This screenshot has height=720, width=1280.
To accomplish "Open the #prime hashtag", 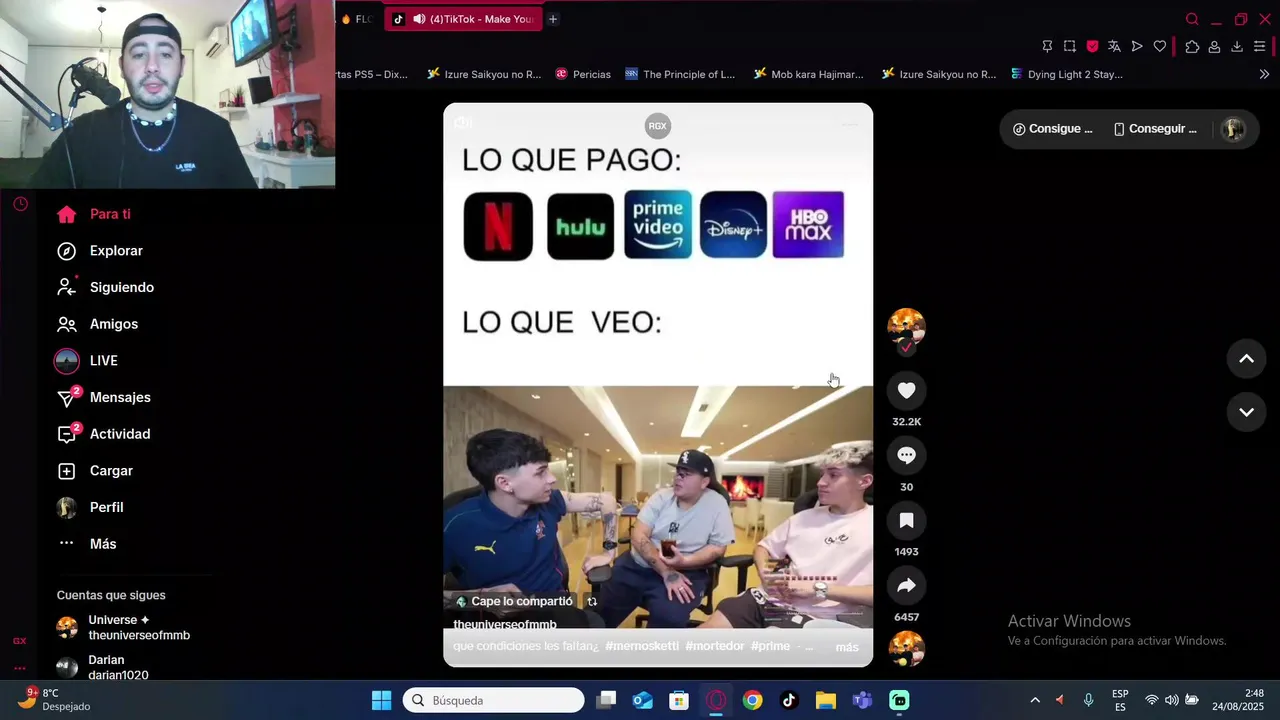I will [x=771, y=646].
